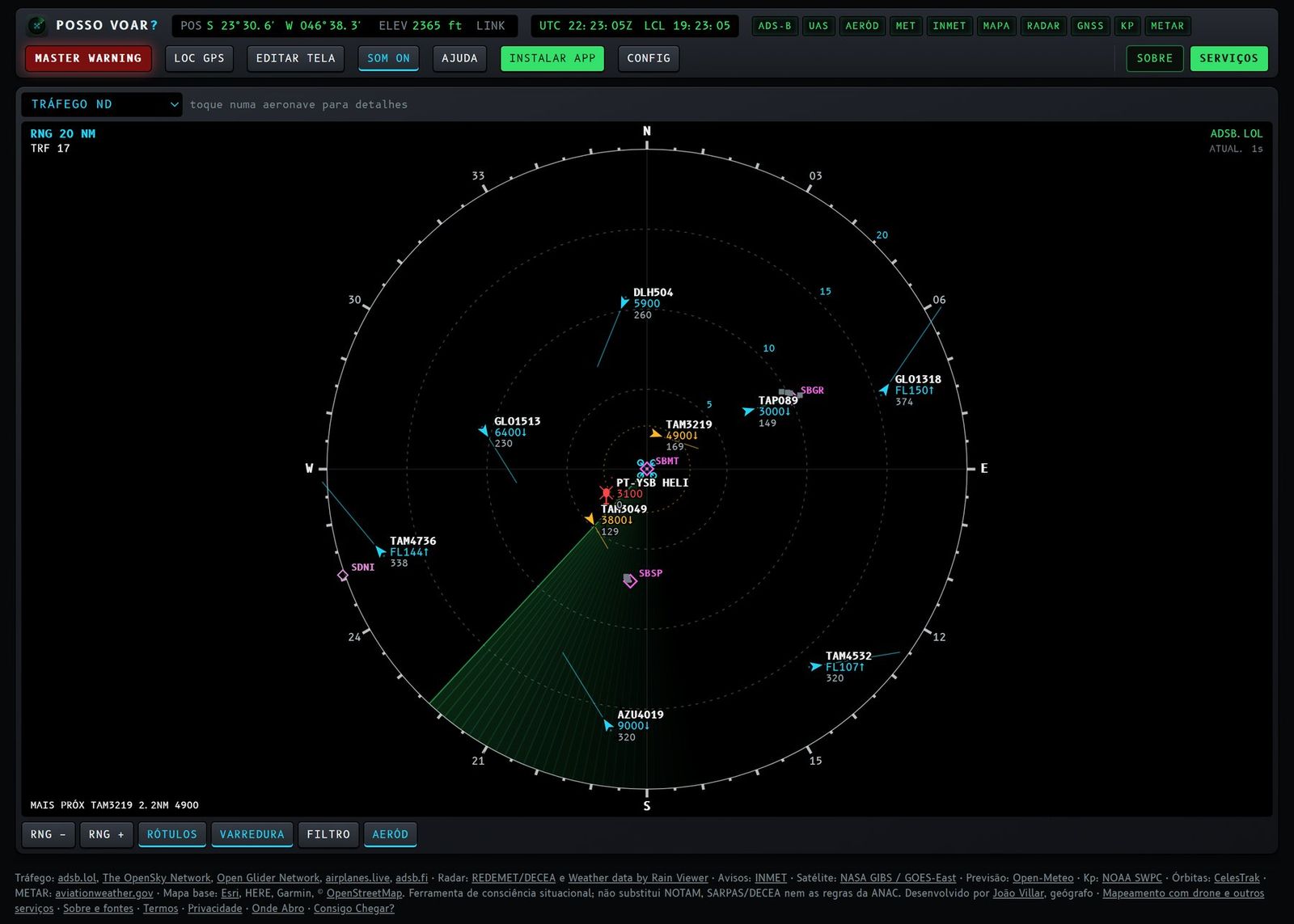Select the TAM4532 aircraft arrow marker
Image resolution: width=1294 pixels, height=924 pixels.
(815, 666)
